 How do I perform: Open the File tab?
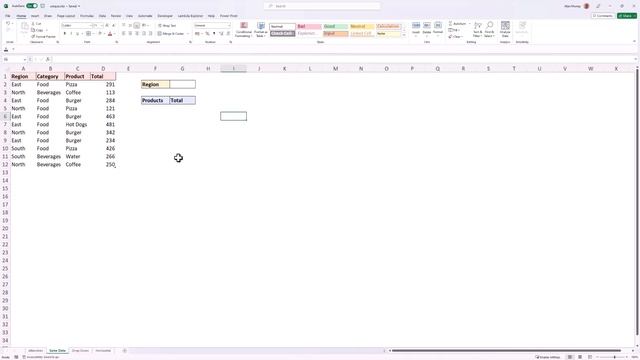click(x=8, y=16)
